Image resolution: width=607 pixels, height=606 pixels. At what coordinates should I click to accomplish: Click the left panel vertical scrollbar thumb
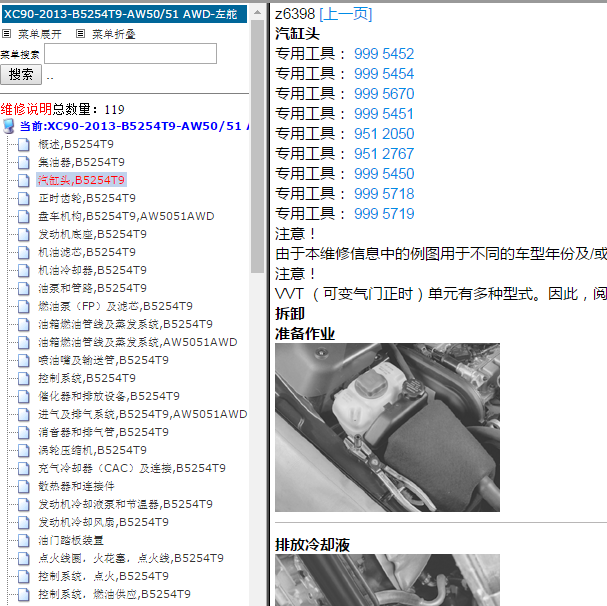tap(257, 146)
